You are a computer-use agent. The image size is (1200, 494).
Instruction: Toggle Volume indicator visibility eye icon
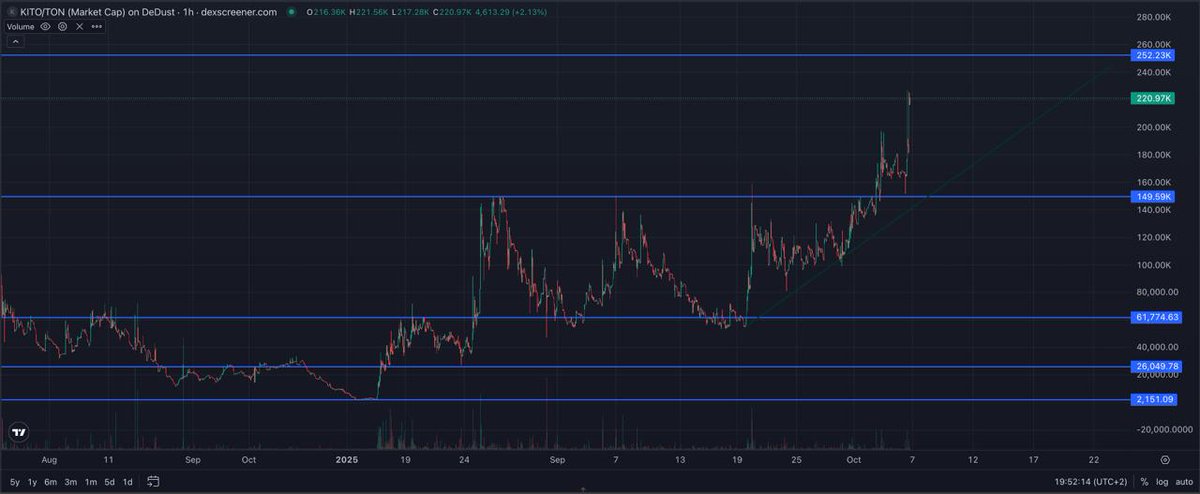click(46, 27)
